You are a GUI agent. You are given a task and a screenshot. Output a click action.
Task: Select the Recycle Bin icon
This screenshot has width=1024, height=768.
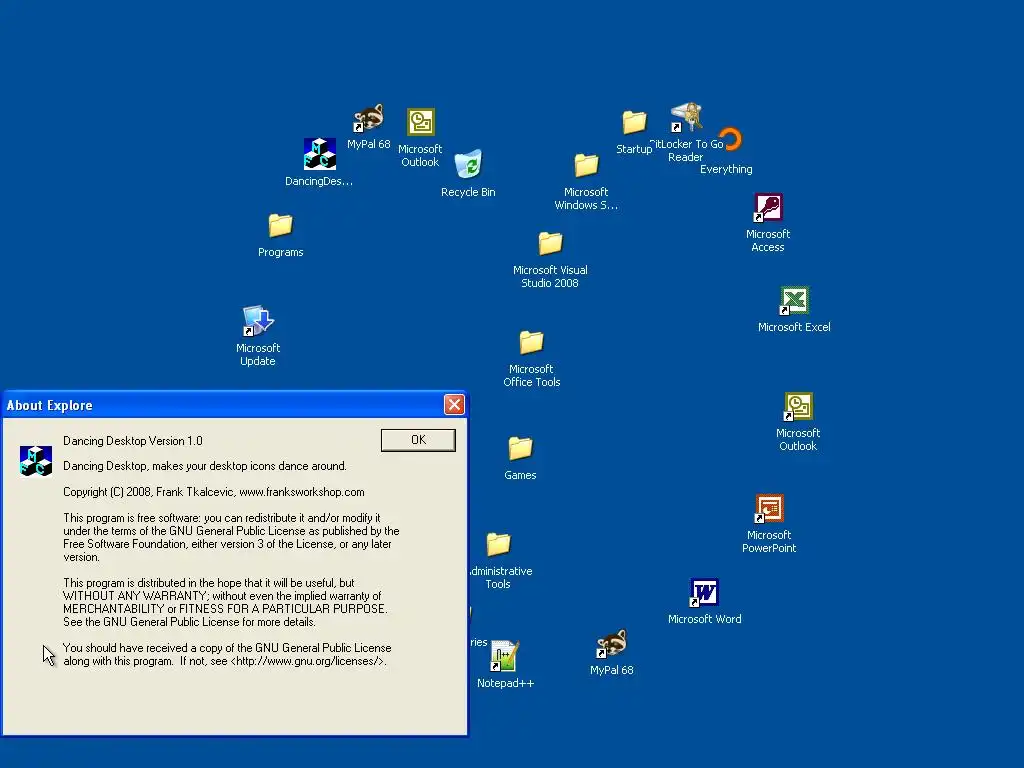point(468,165)
